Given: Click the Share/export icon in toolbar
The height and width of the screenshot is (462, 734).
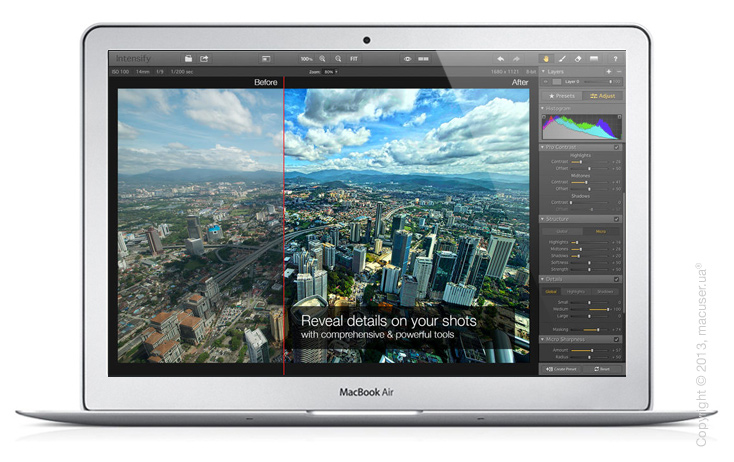Looking at the screenshot, I should (x=204, y=59).
